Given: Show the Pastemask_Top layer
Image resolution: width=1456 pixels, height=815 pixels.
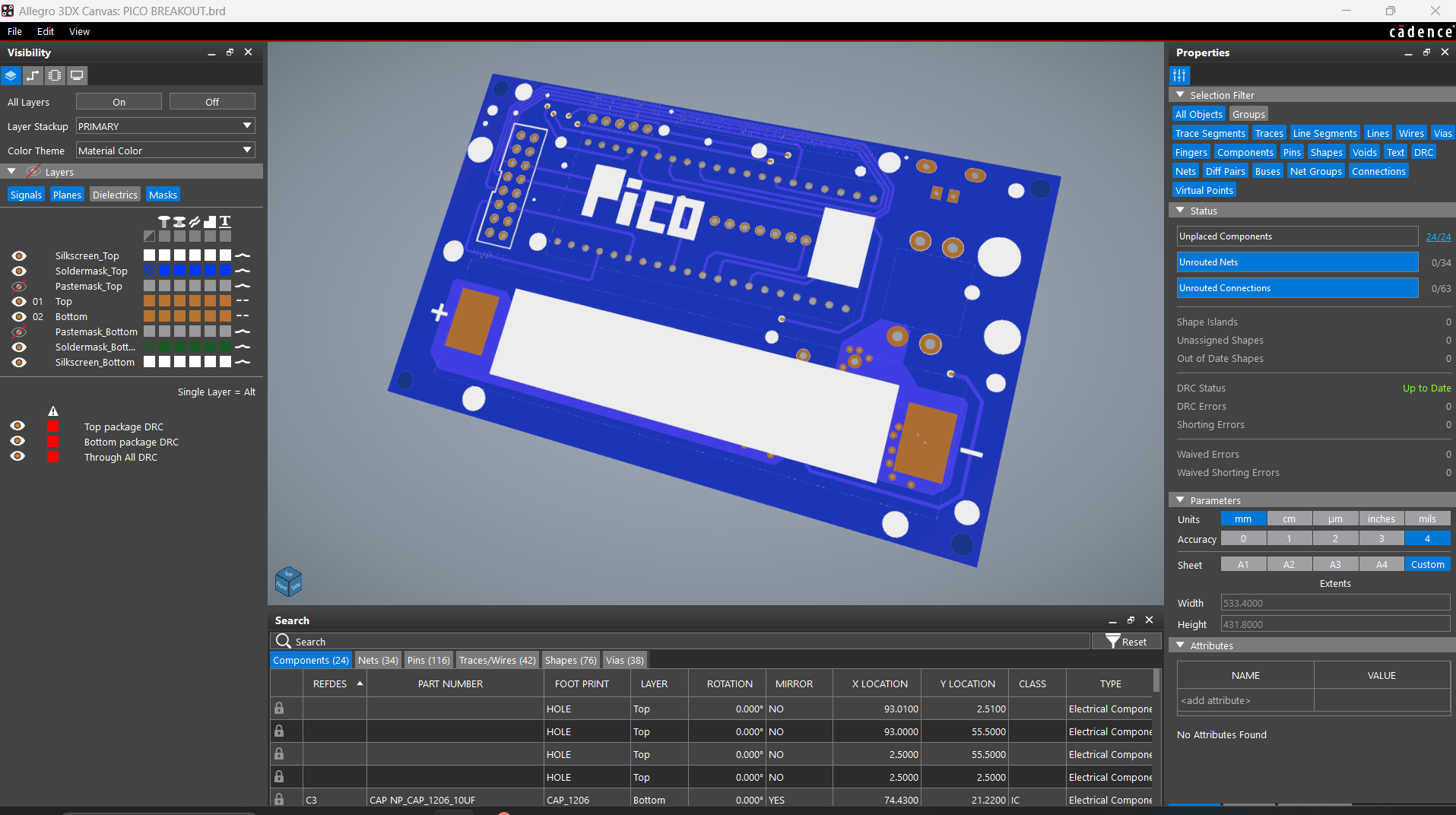Looking at the screenshot, I should click(19, 287).
